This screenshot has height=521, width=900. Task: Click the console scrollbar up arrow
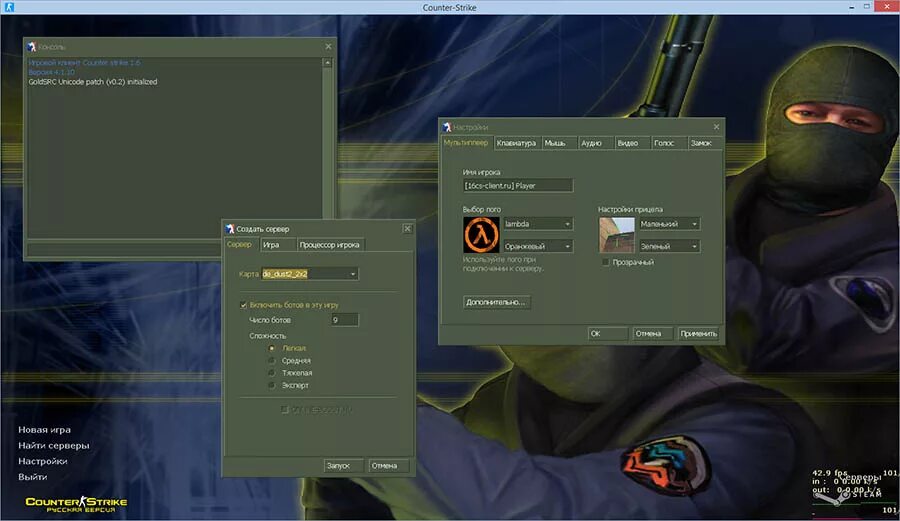click(327, 63)
